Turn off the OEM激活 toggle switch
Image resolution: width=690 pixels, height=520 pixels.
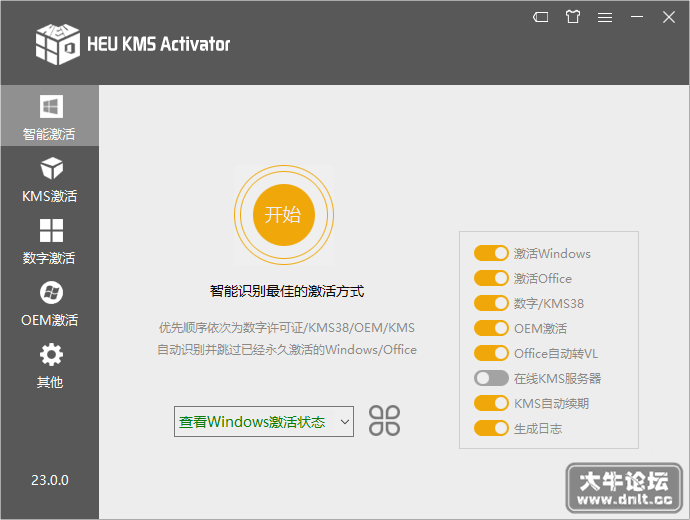pyautogui.click(x=491, y=328)
